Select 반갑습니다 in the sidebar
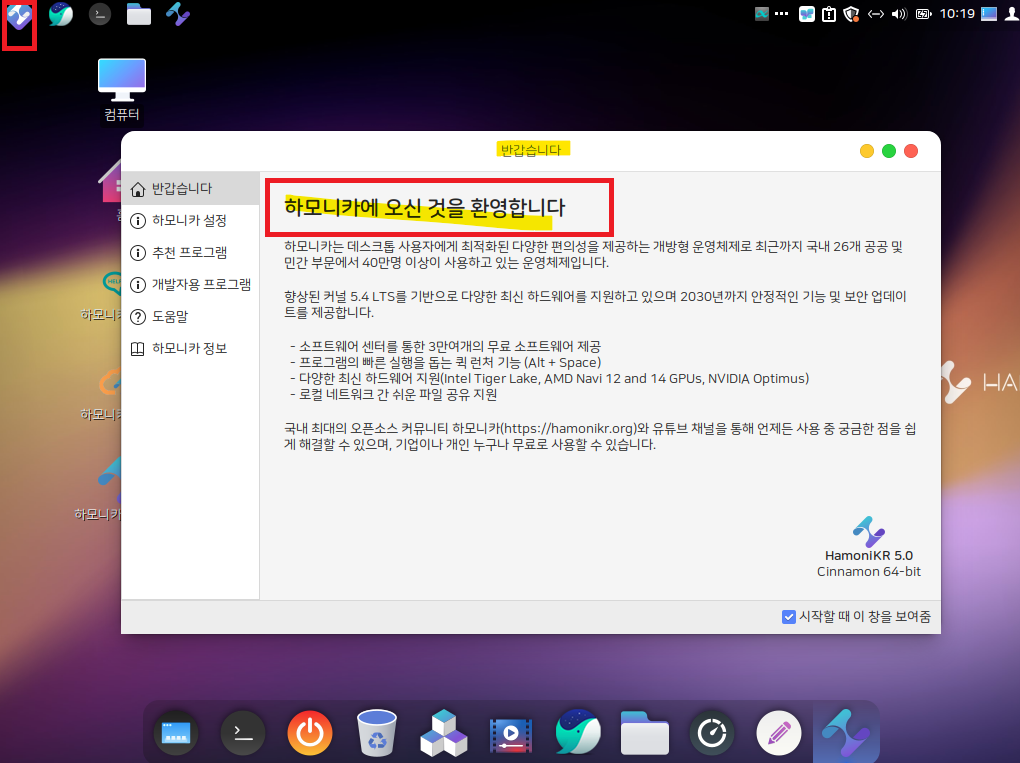Image resolution: width=1020 pixels, height=763 pixels. (191, 189)
